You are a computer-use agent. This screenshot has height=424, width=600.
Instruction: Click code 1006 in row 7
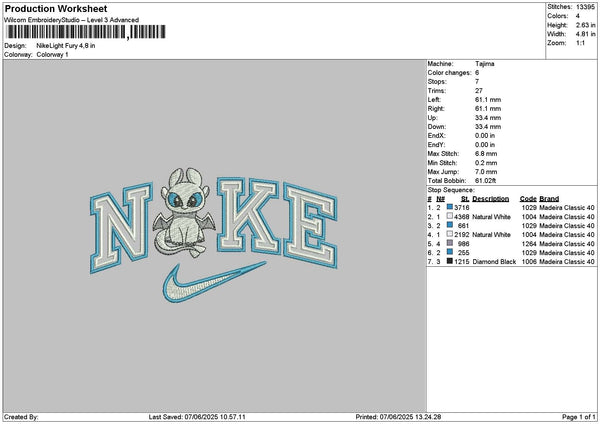point(529,262)
